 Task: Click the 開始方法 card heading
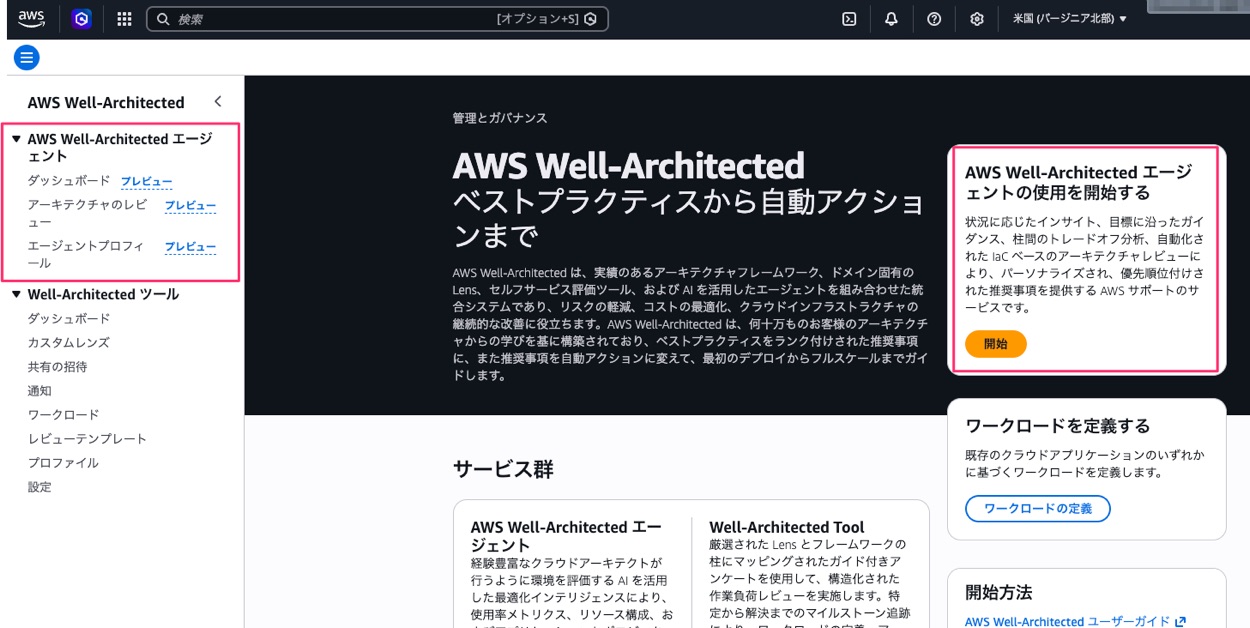(999, 592)
